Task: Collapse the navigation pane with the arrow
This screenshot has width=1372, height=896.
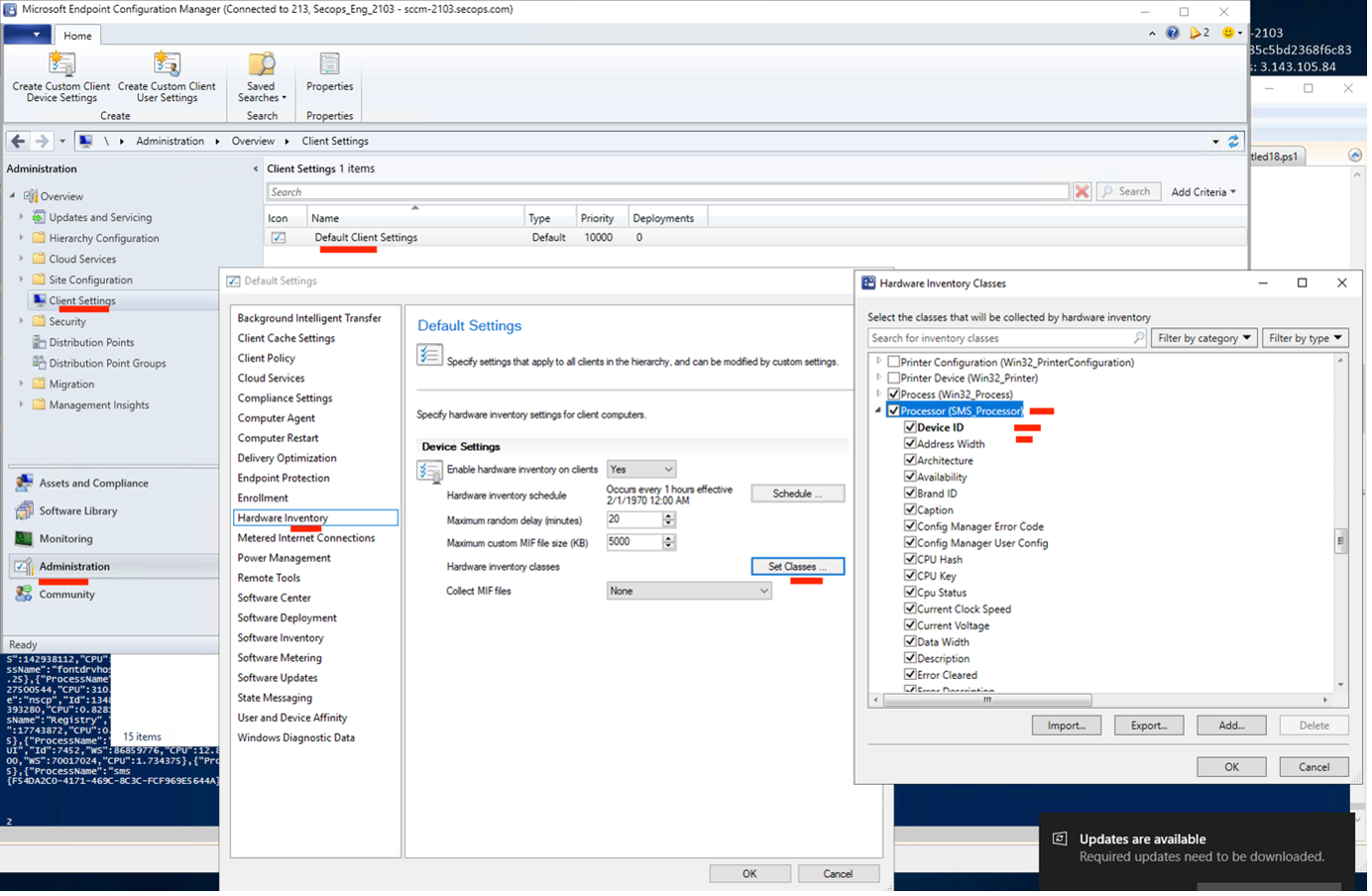Action: click(255, 169)
